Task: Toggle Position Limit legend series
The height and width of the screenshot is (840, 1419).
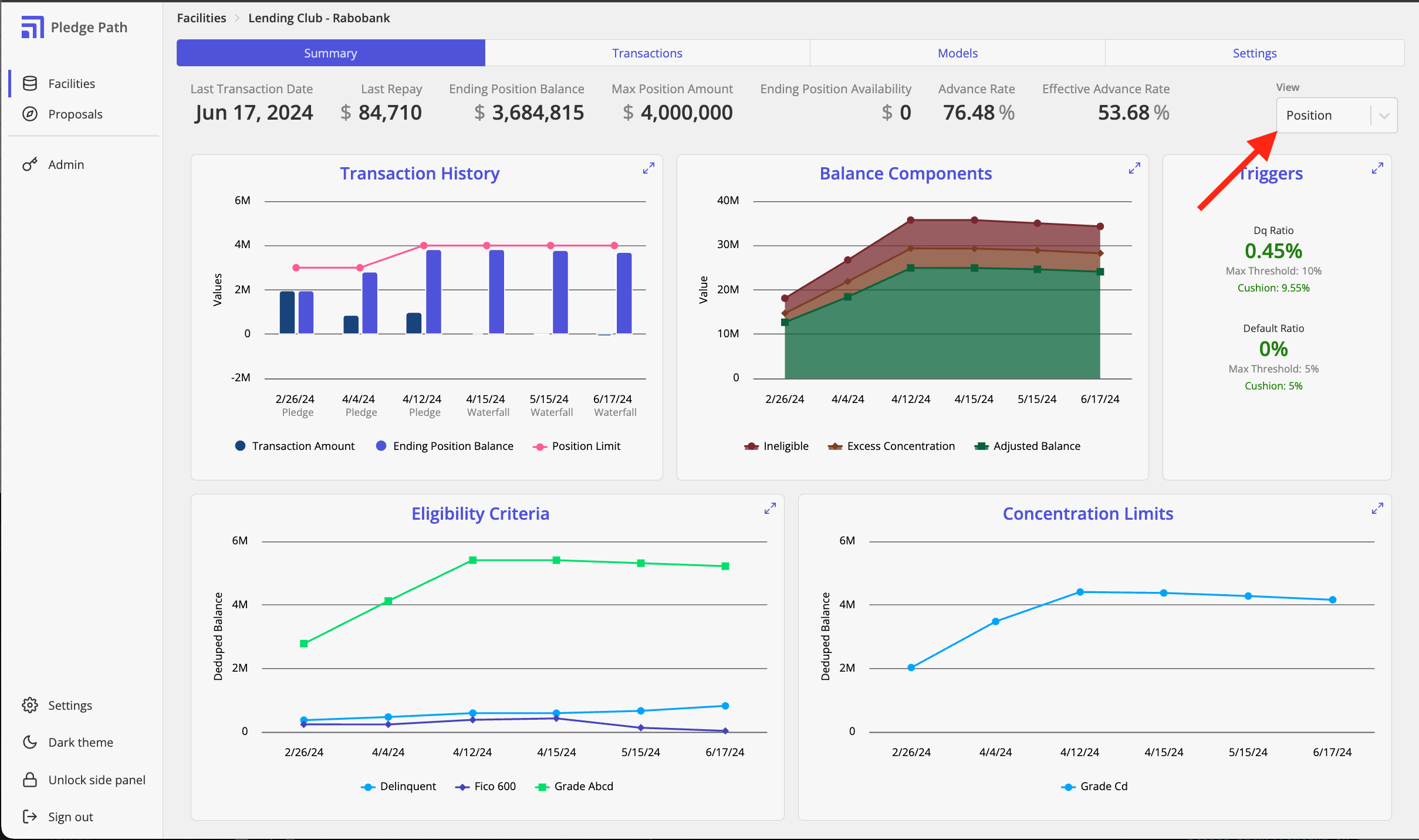Action: click(585, 446)
